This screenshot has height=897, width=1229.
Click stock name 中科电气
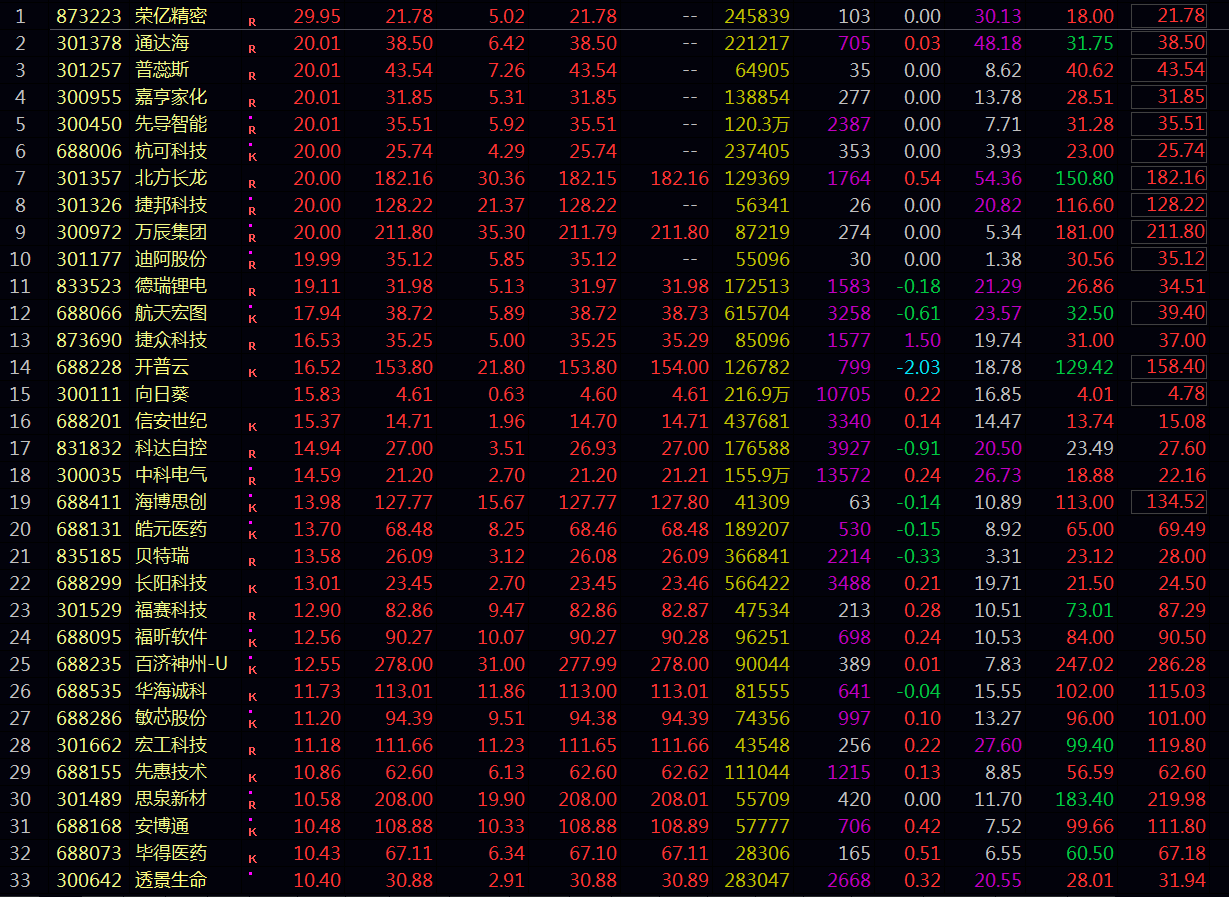click(172, 475)
